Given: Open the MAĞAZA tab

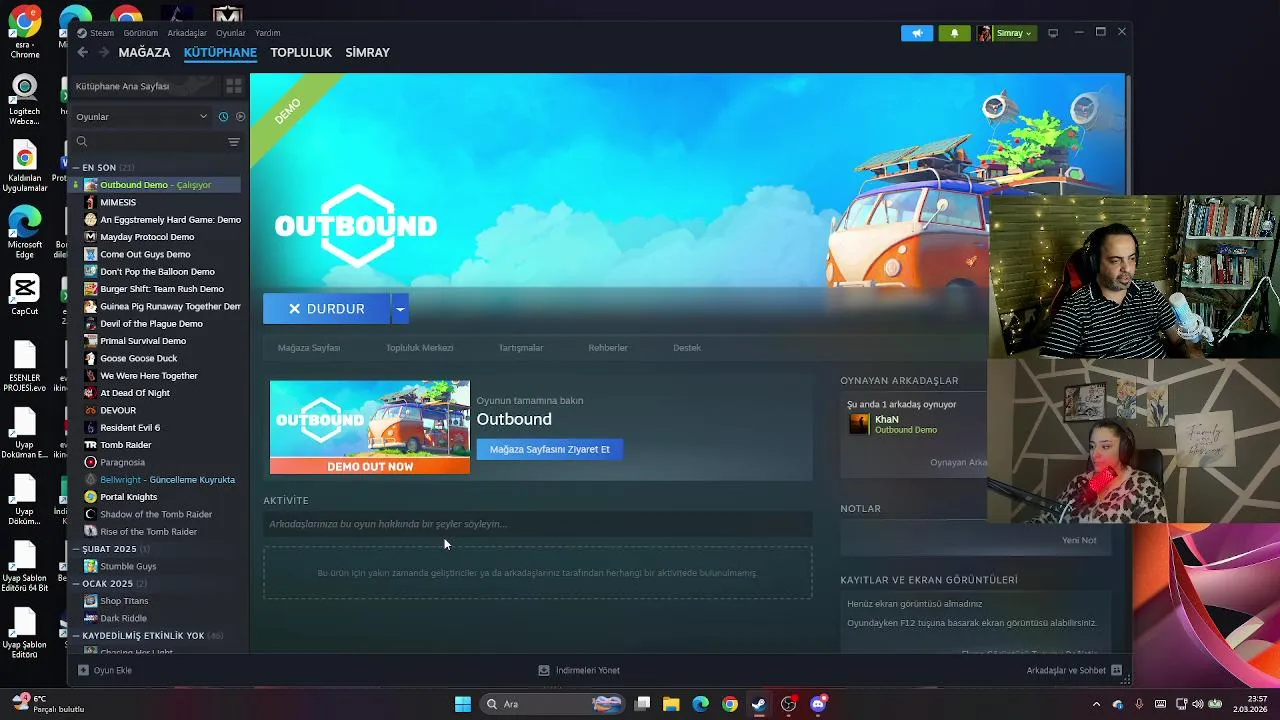Looking at the screenshot, I should [144, 52].
